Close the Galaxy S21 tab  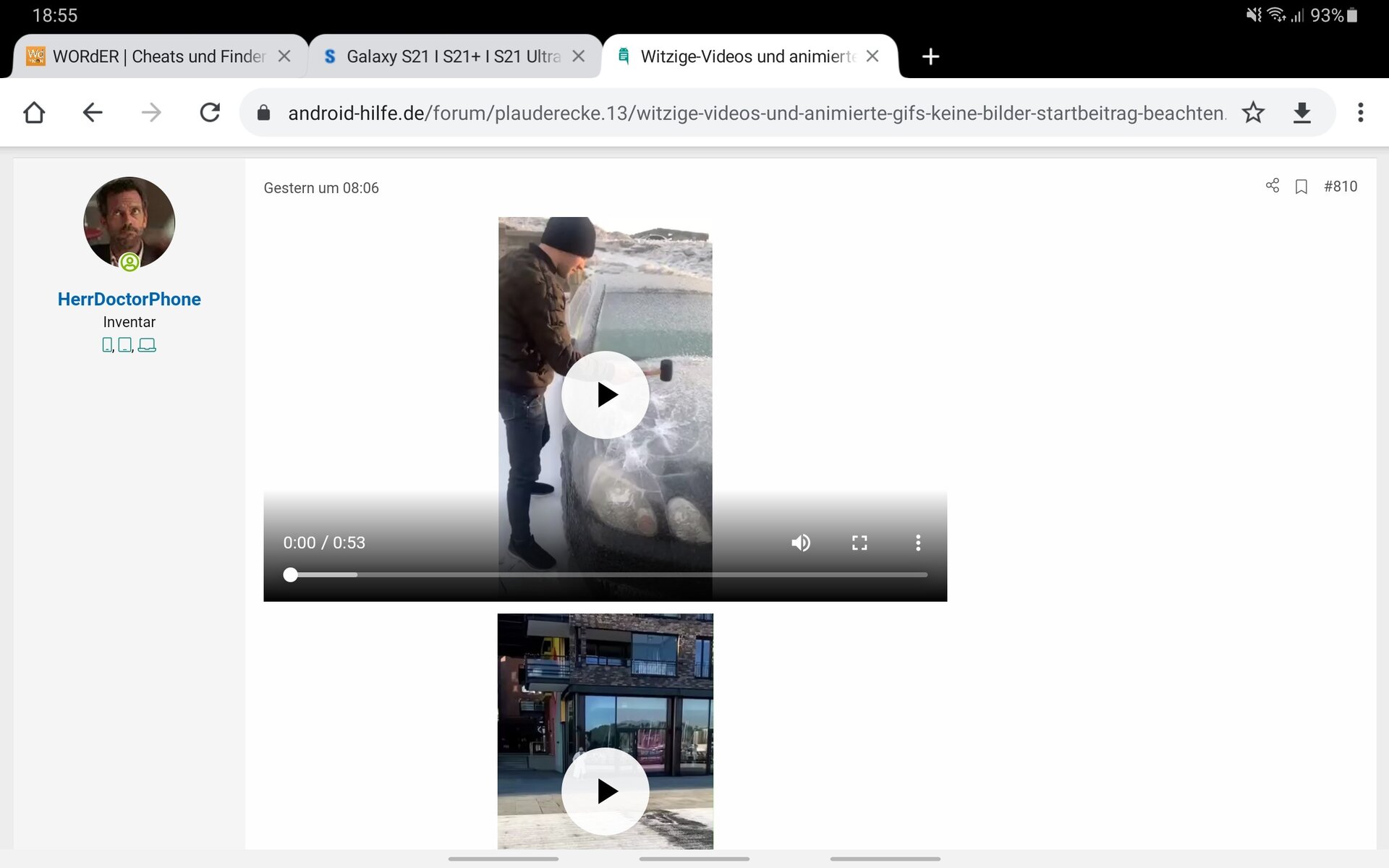(579, 56)
